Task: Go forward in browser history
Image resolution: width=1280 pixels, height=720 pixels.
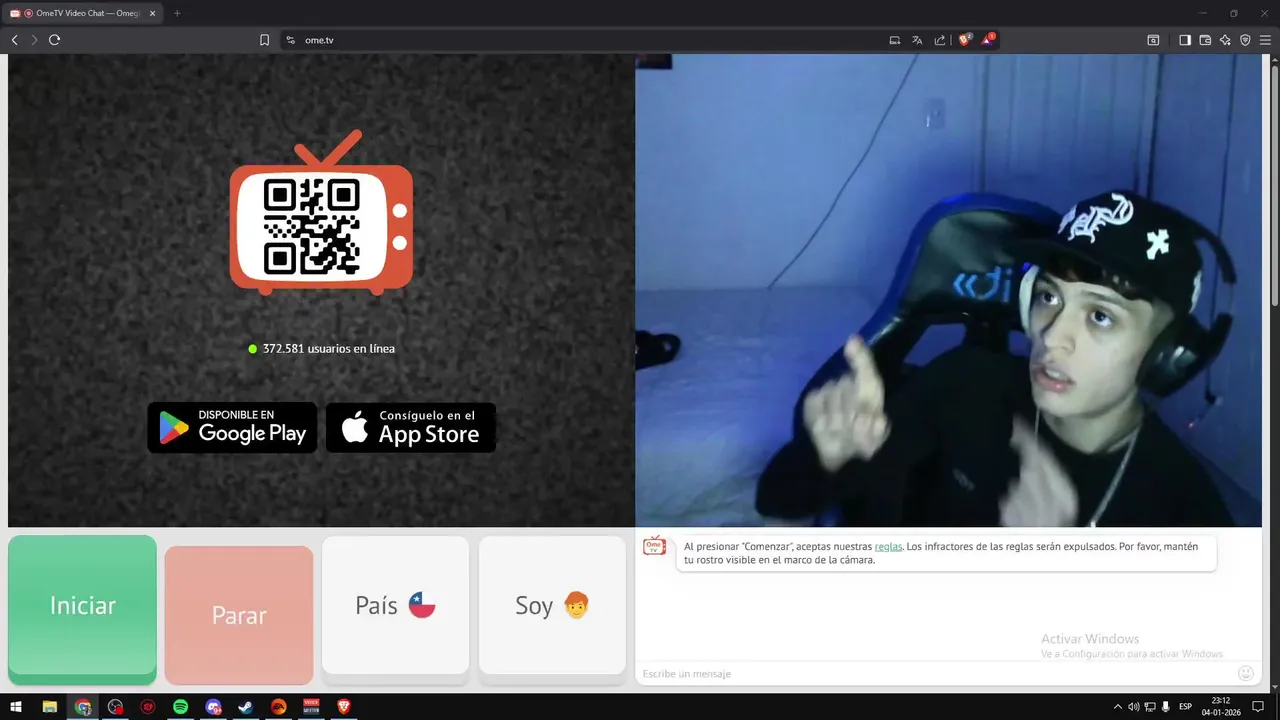Action: [34, 40]
